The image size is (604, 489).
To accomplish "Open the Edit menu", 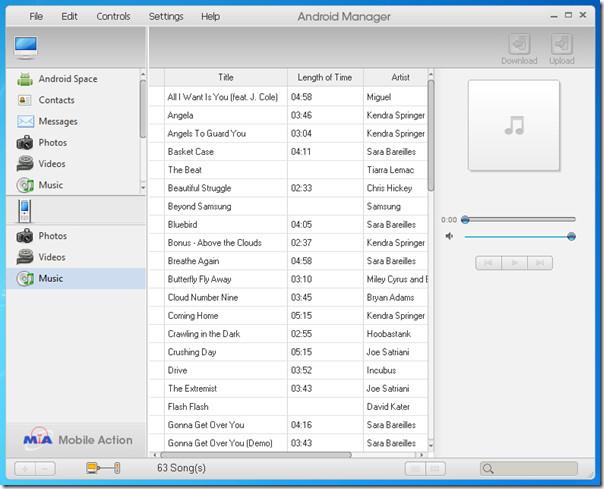I will click(69, 17).
